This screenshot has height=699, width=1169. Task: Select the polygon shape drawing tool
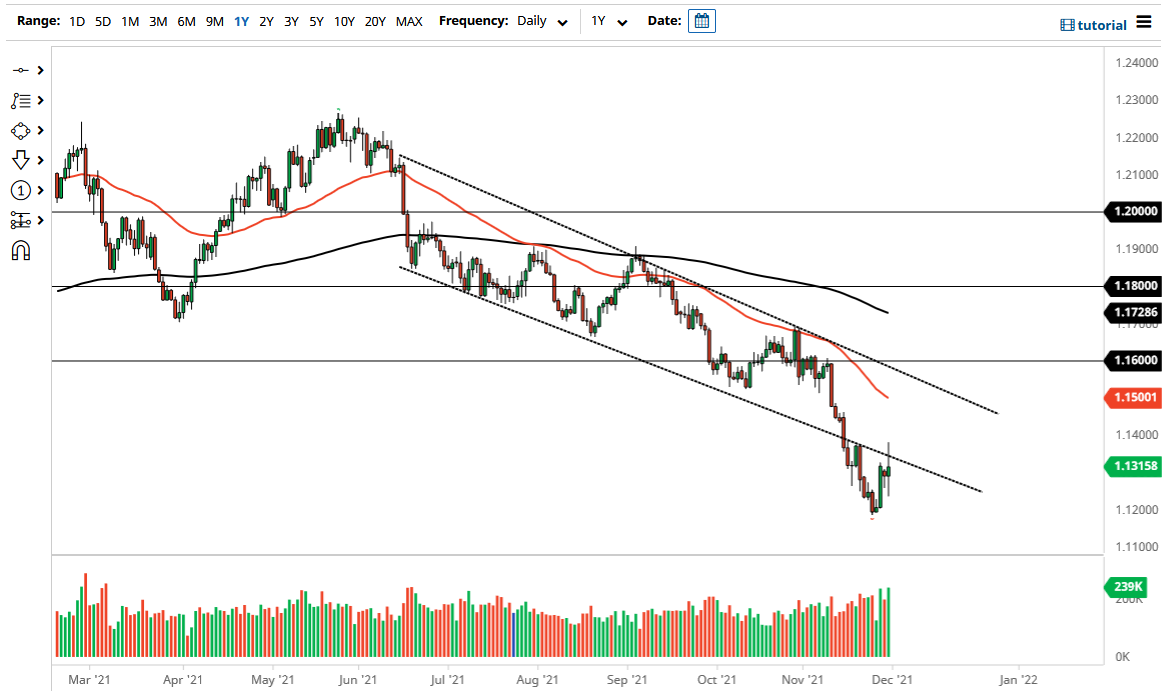click(x=22, y=130)
